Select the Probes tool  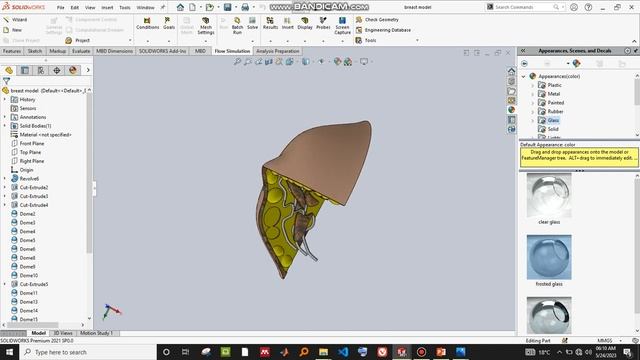[x=323, y=23]
